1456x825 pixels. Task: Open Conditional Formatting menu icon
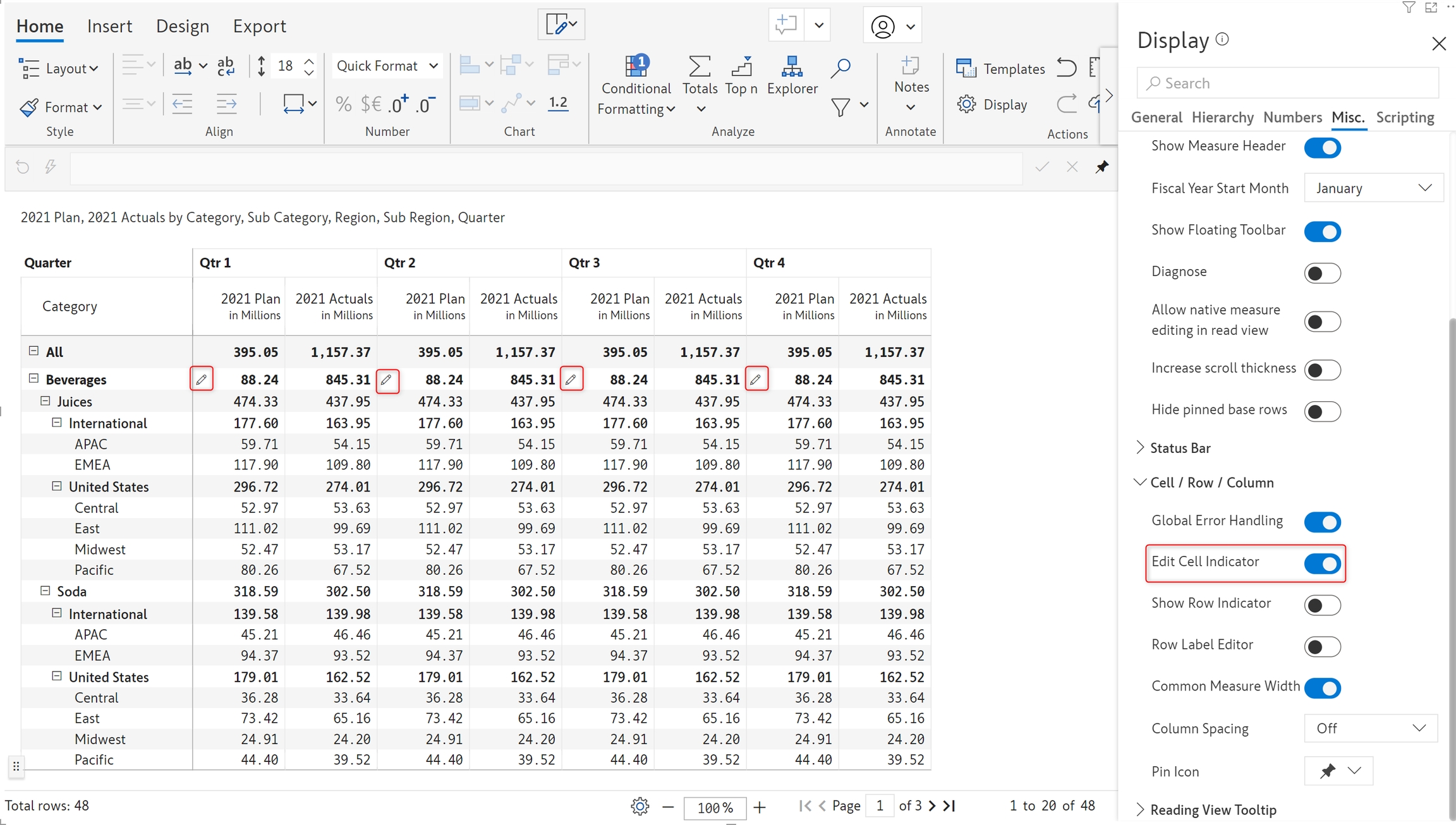636,66
